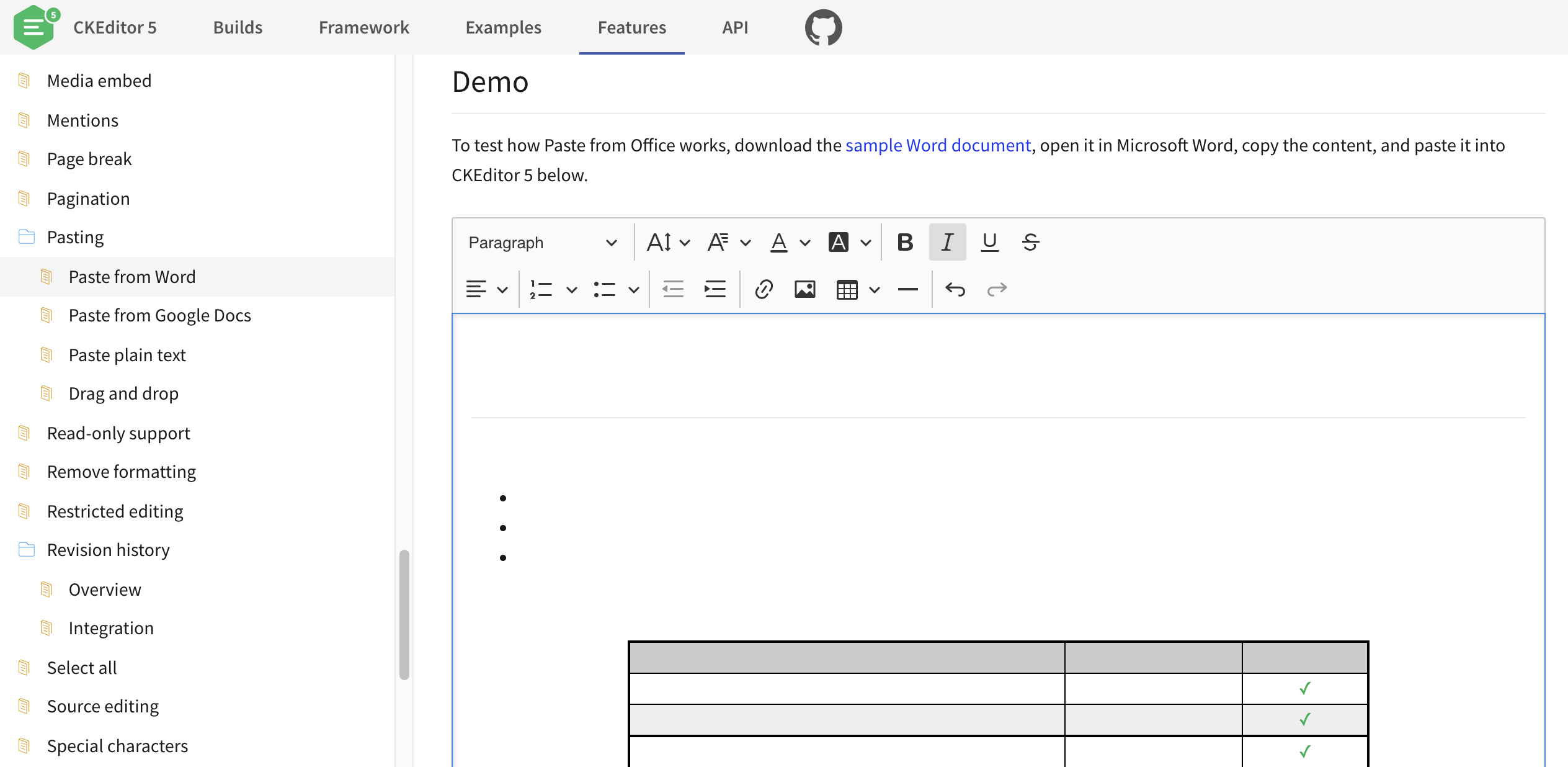Open Remove formatting page
Screen dimensions: 1568x767
point(122,472)
